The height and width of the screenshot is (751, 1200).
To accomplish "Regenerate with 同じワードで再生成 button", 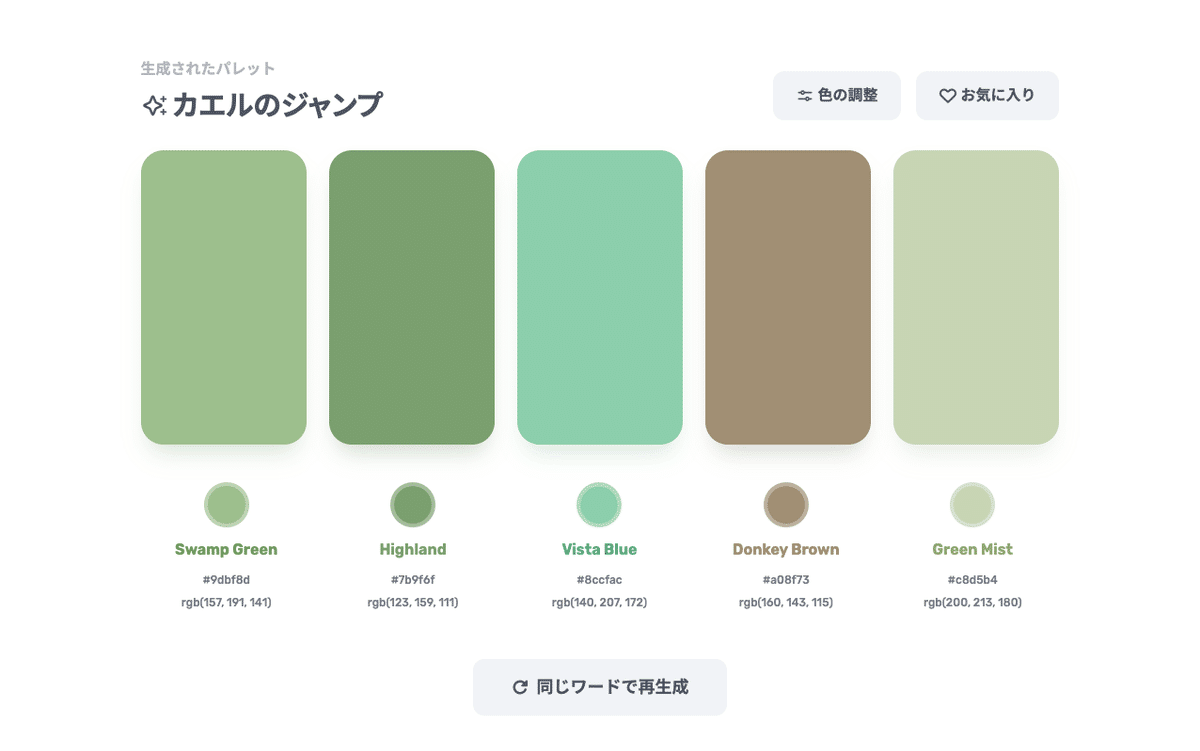I will (x=600, y=687).
